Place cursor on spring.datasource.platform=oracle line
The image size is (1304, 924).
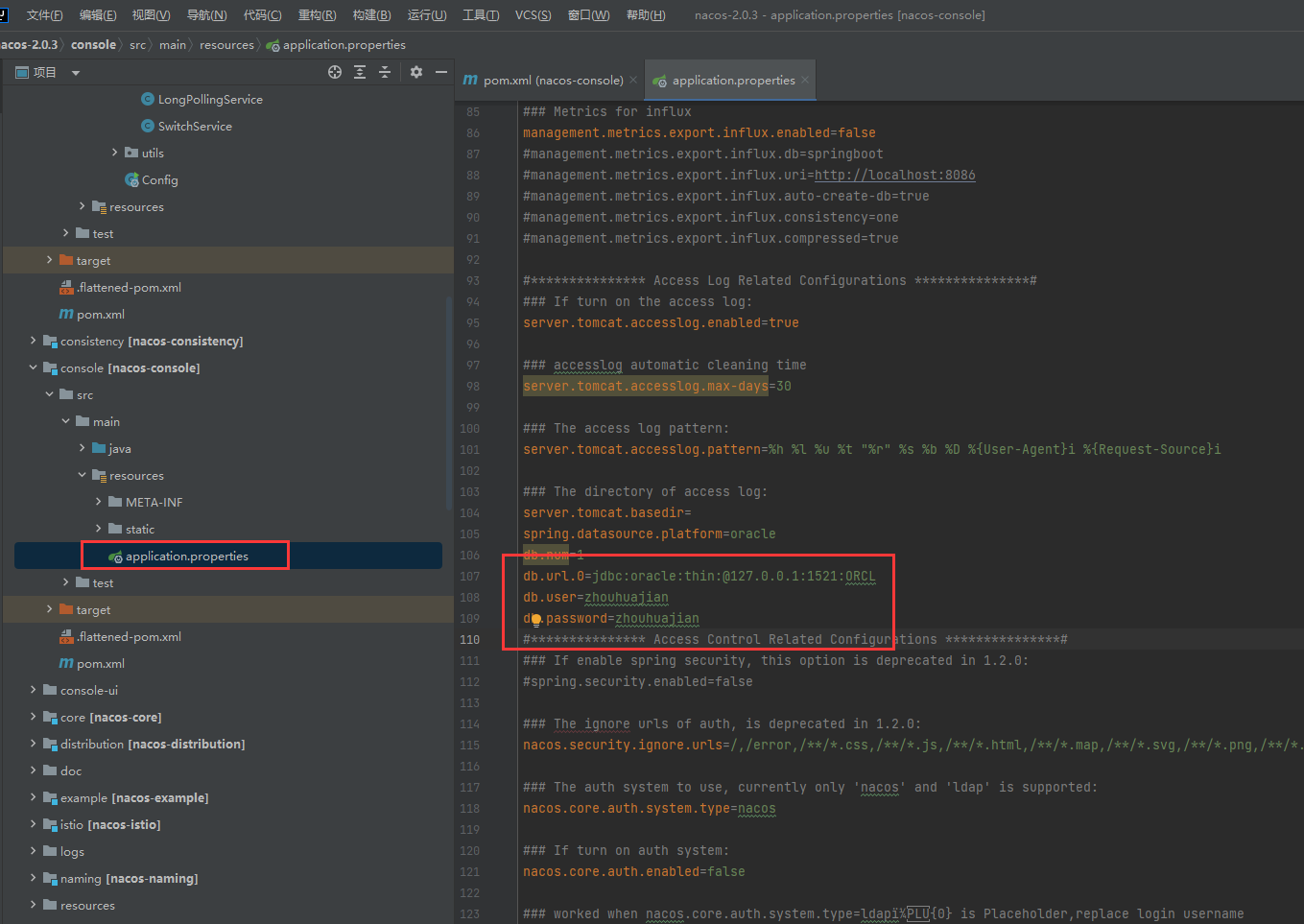point(650,534)
